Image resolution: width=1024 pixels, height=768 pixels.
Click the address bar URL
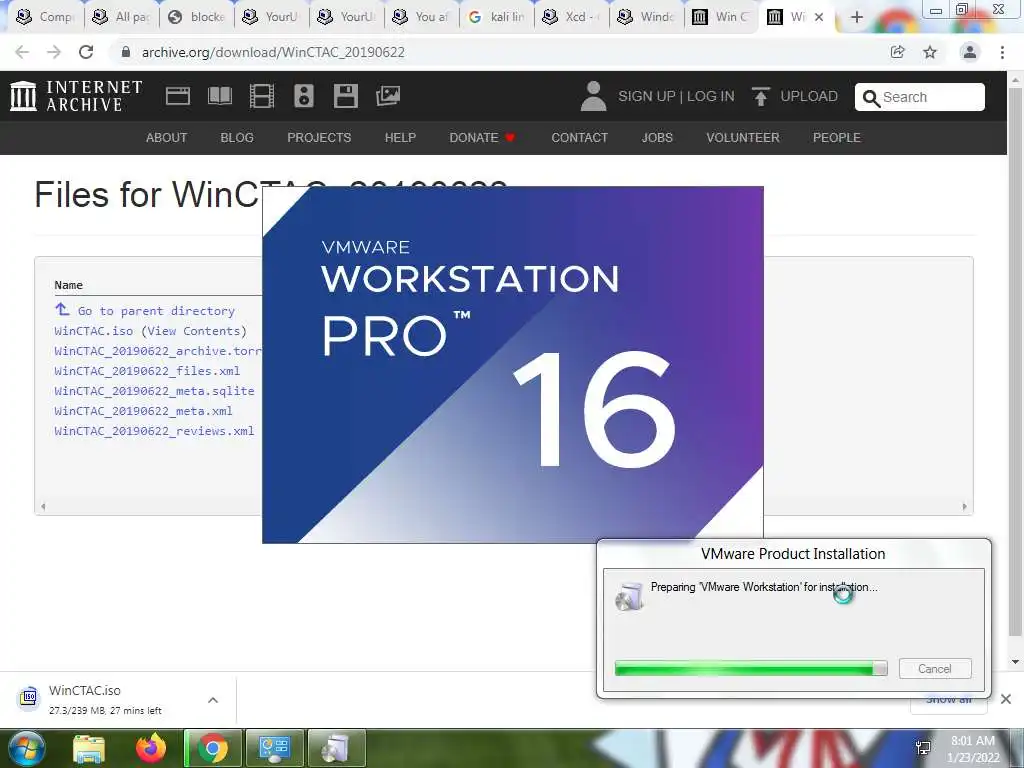click(273, 52)
